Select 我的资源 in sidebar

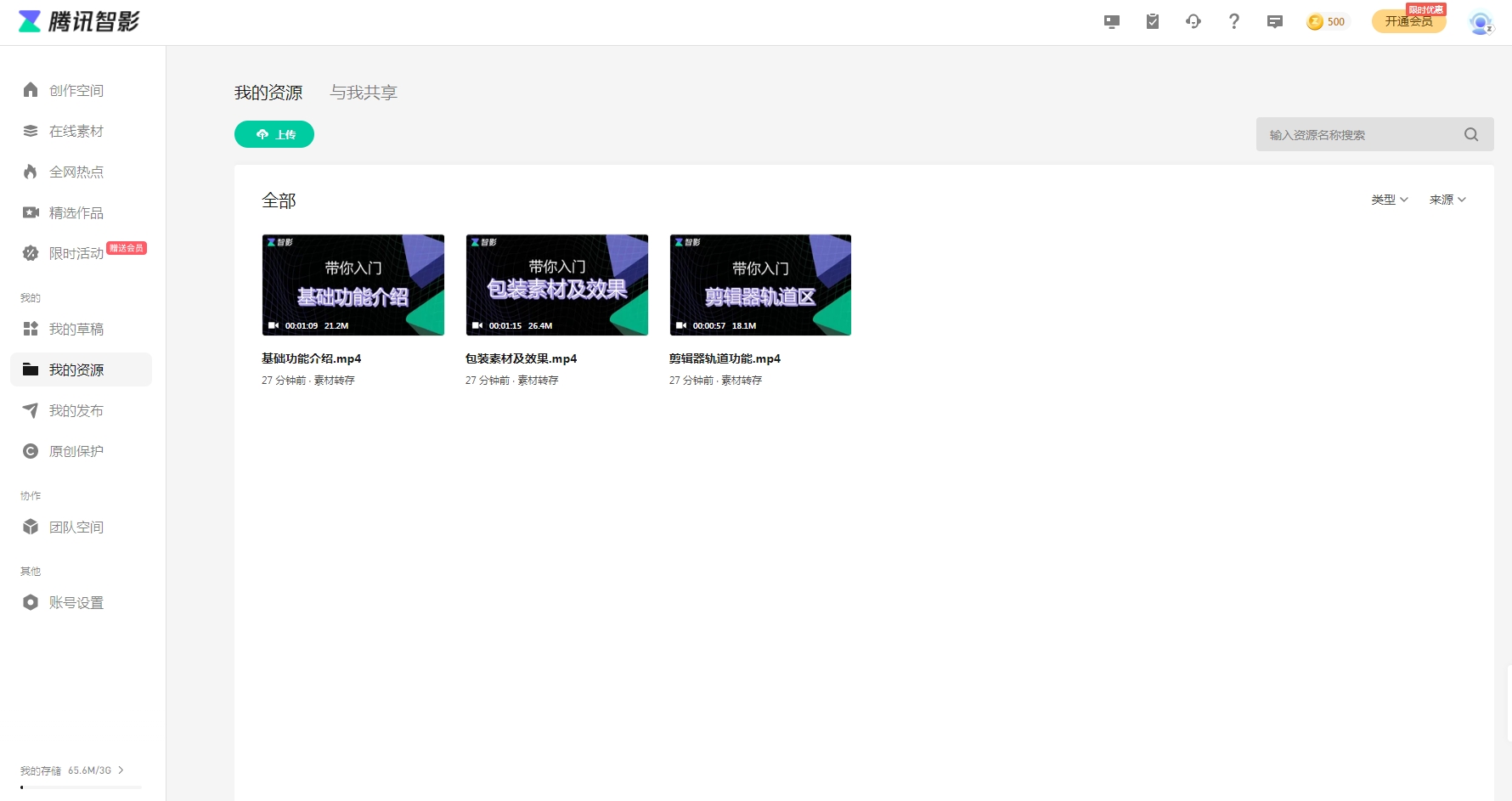click(82, 369)
